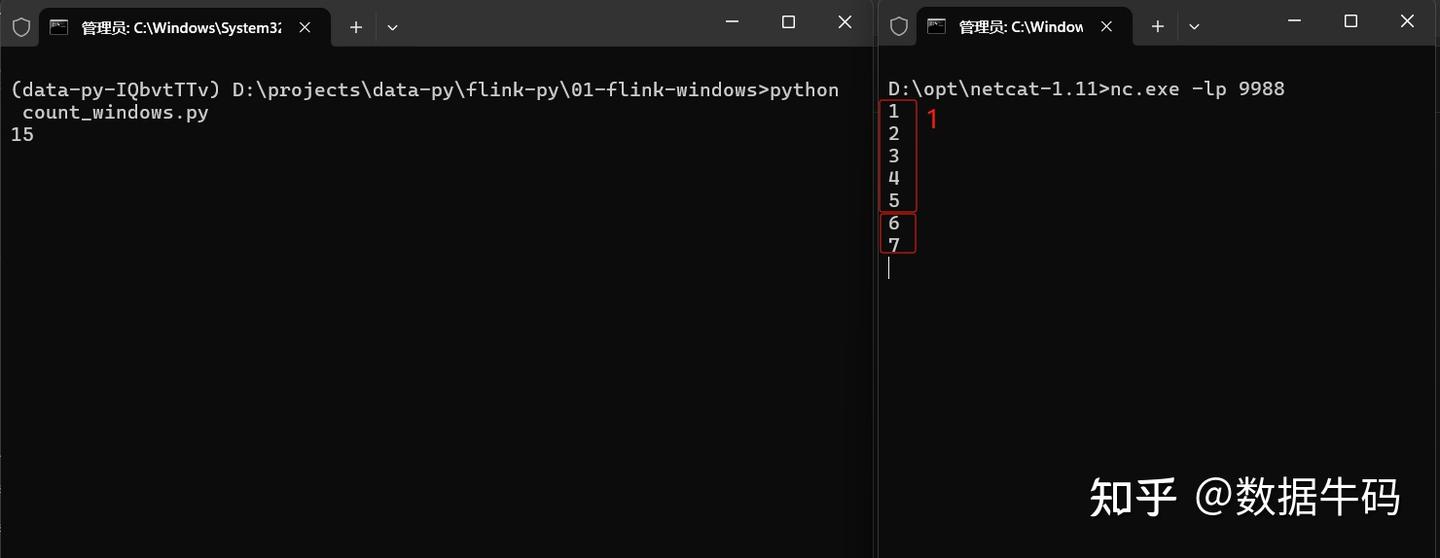
Task: Expand the profile dropdown in right terminal
Action: (1194, 27)
